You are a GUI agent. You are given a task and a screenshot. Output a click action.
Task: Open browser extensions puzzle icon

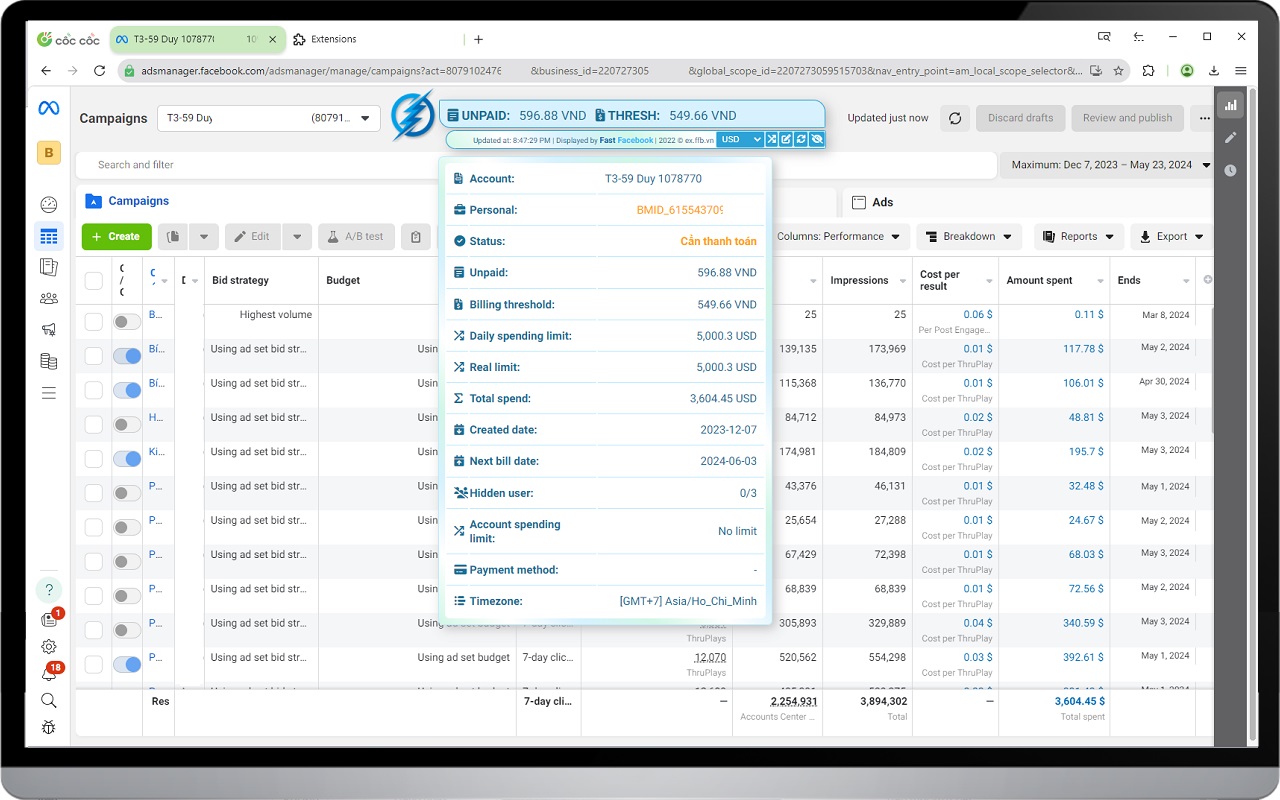1148,71
